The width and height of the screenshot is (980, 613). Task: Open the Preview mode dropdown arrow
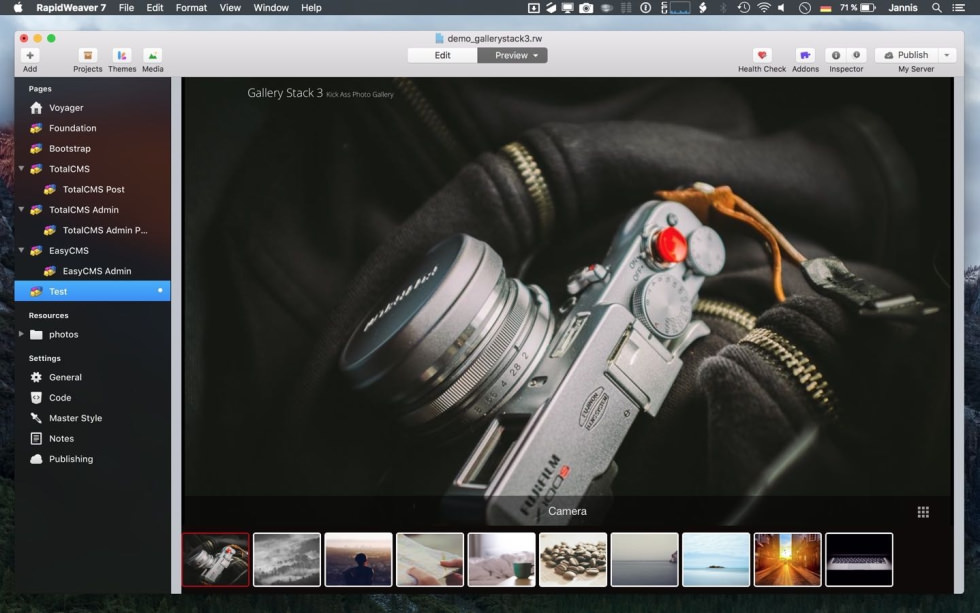coord(536,56)
